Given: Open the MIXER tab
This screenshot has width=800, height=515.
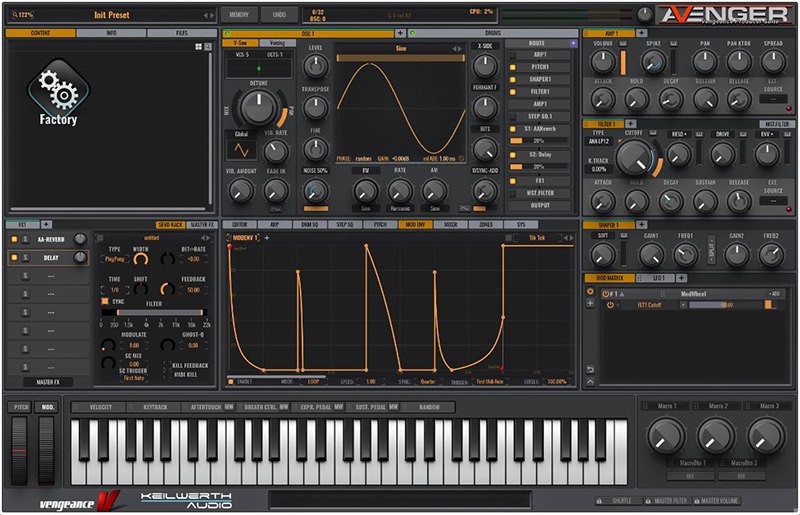Looking at the screenshot, I should [x=449, y=225].
